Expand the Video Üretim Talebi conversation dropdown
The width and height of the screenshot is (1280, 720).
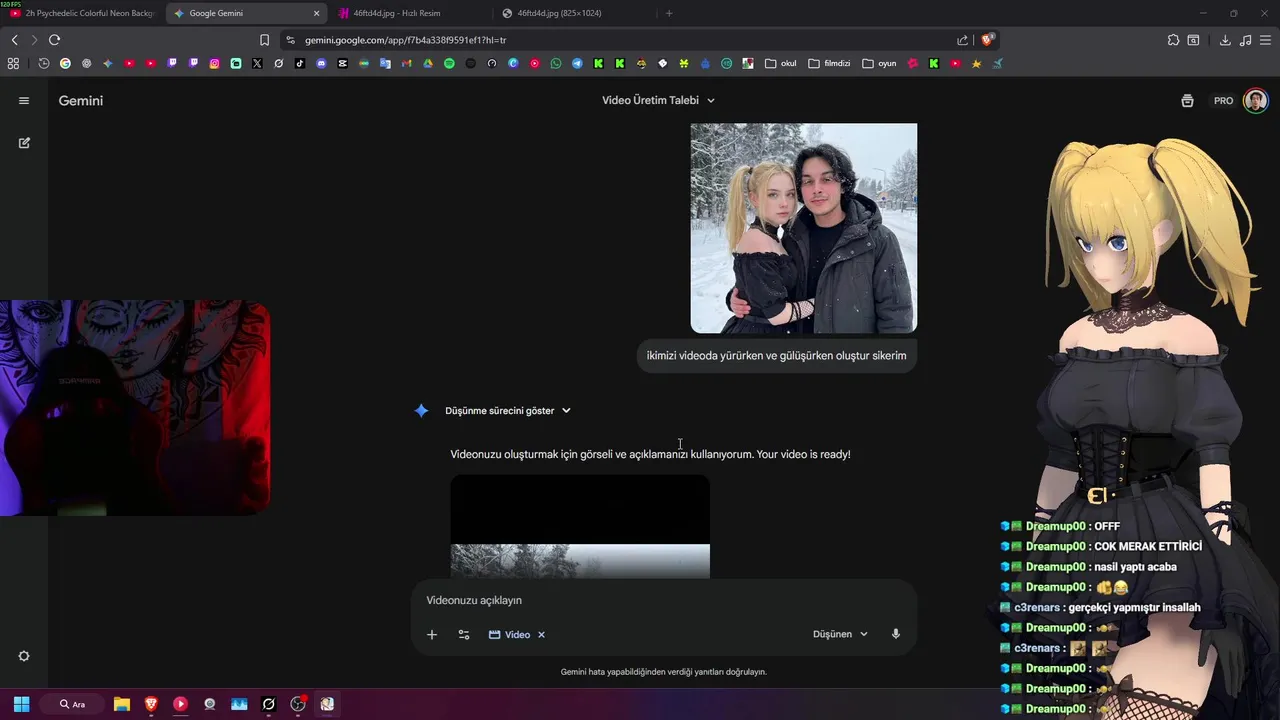pos(659,101)
